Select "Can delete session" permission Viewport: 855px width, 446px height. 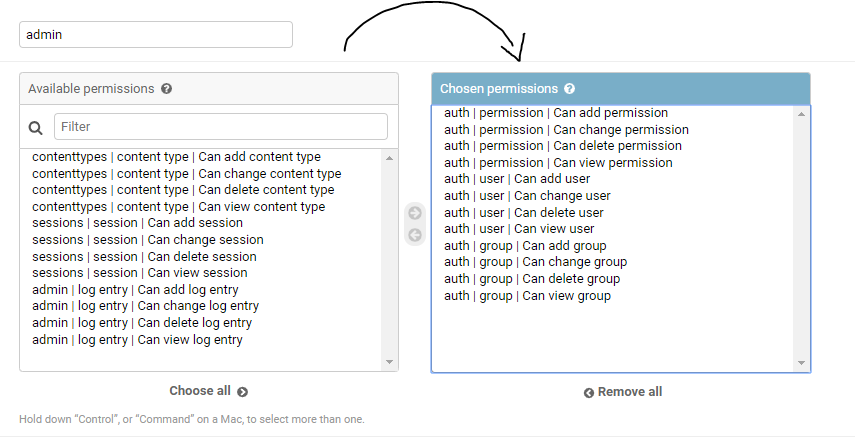[144, 256]
